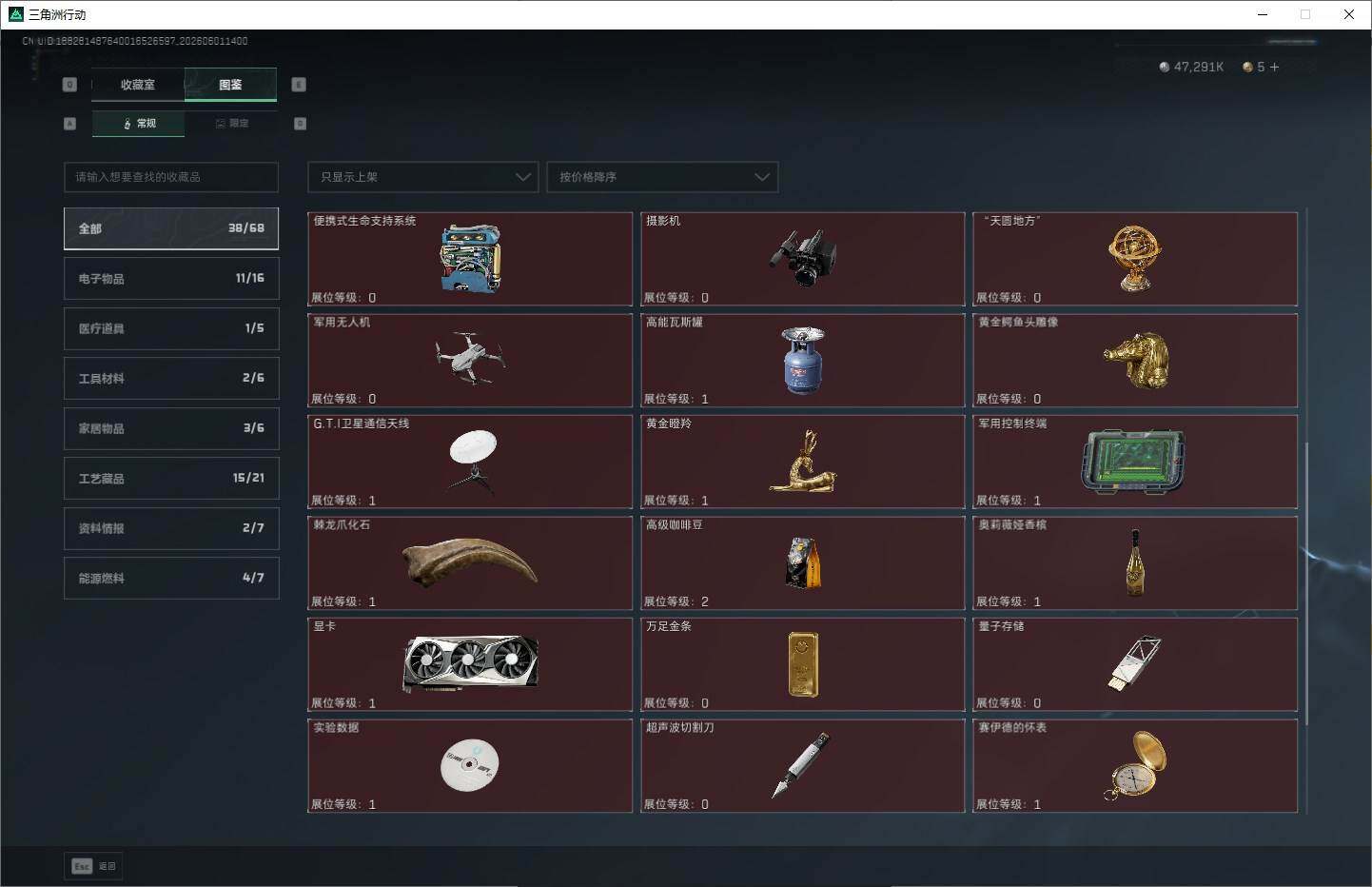This screenshot has height=887, width=1372.
Task: Click the UID text in header
Action: [x=135, y=41]
